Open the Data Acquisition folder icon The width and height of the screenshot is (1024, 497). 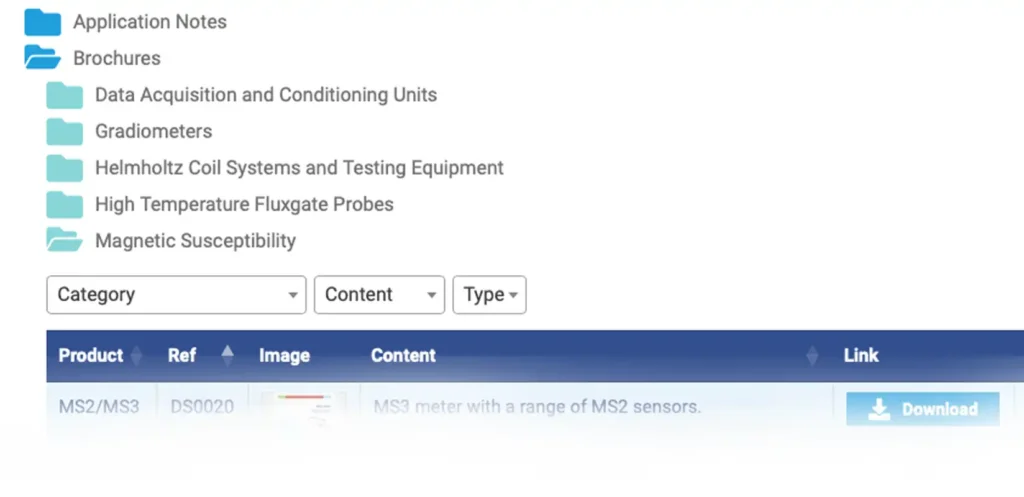pyautogui.click(x=65, y=95)
